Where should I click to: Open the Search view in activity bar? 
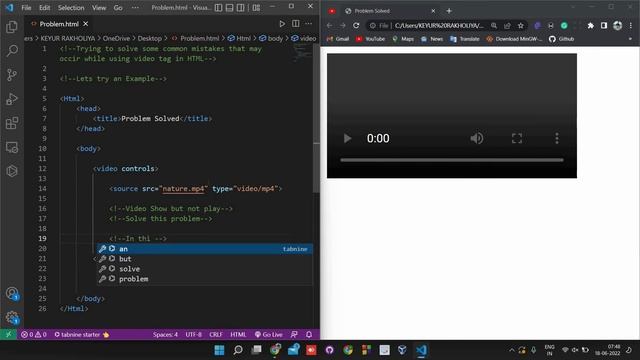point(12,51)
